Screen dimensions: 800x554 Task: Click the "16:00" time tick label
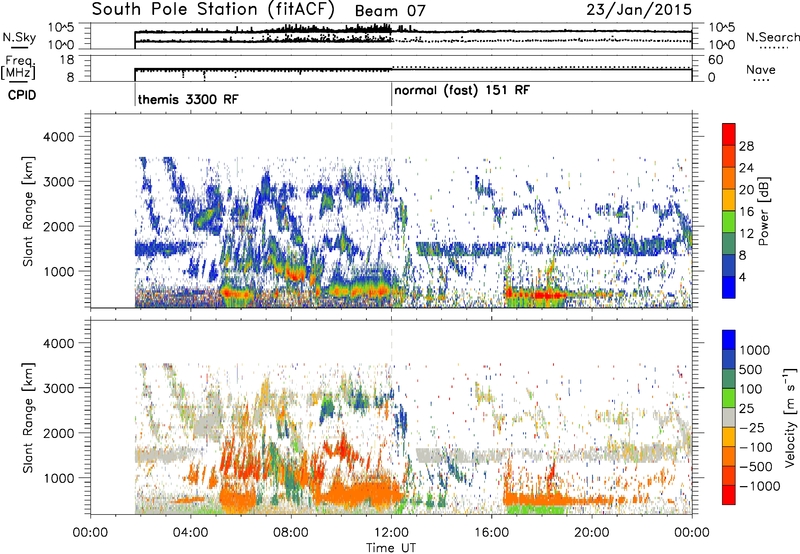(x=491, y=533)
